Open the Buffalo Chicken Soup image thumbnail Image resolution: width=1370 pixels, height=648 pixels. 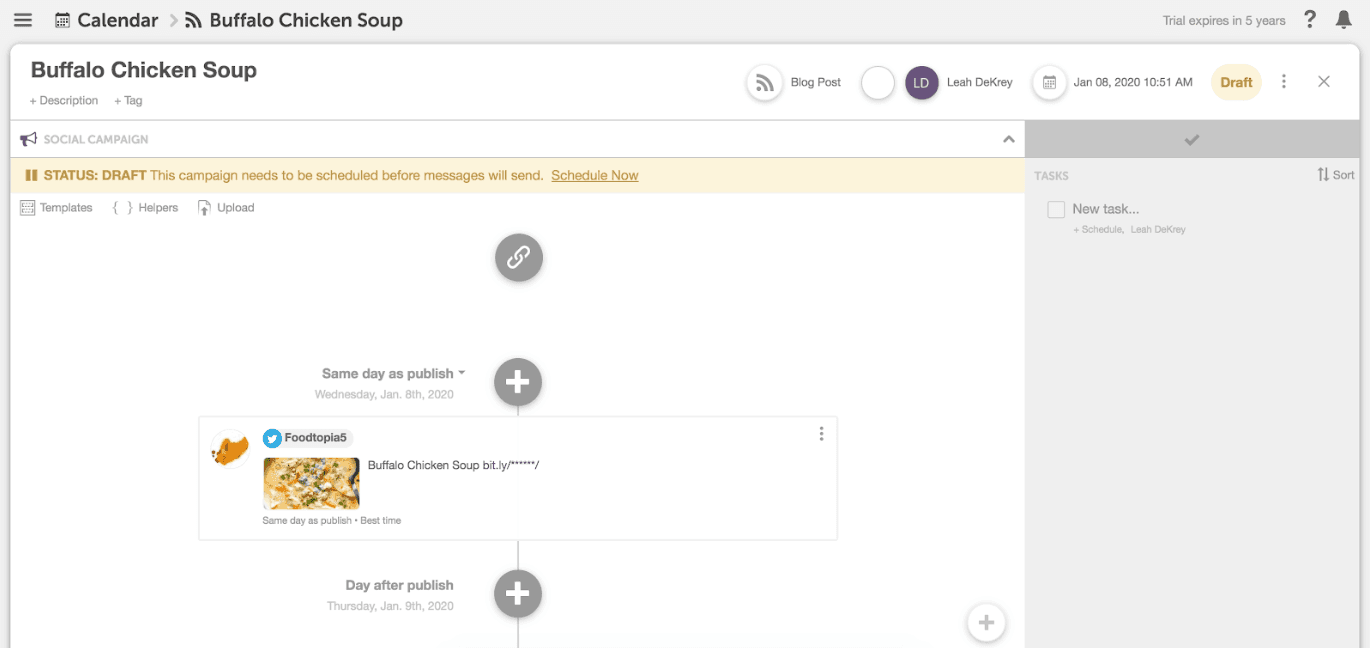311,484
